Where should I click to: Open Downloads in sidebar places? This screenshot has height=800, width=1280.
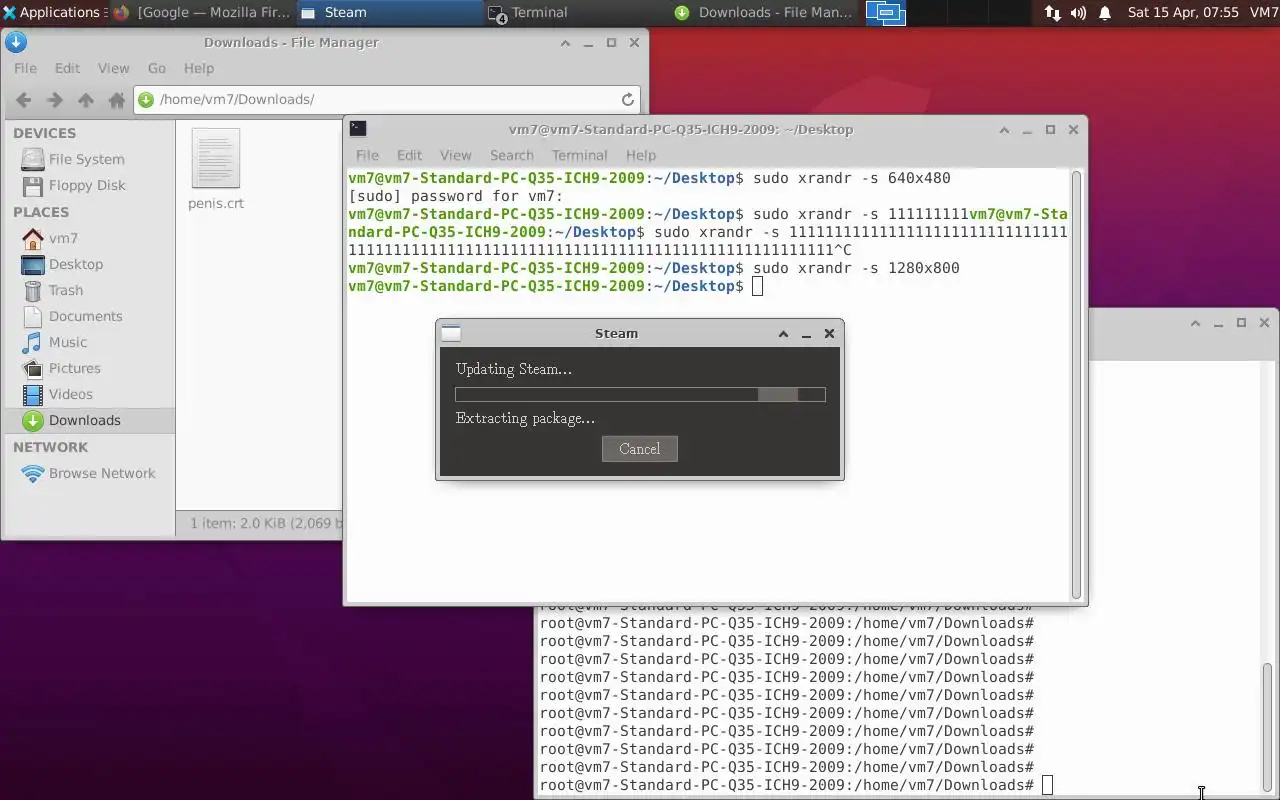tap(87, 420)
